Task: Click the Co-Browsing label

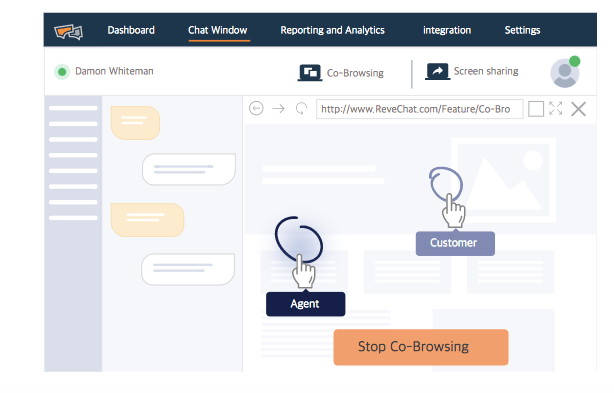Action: [355, 73]
